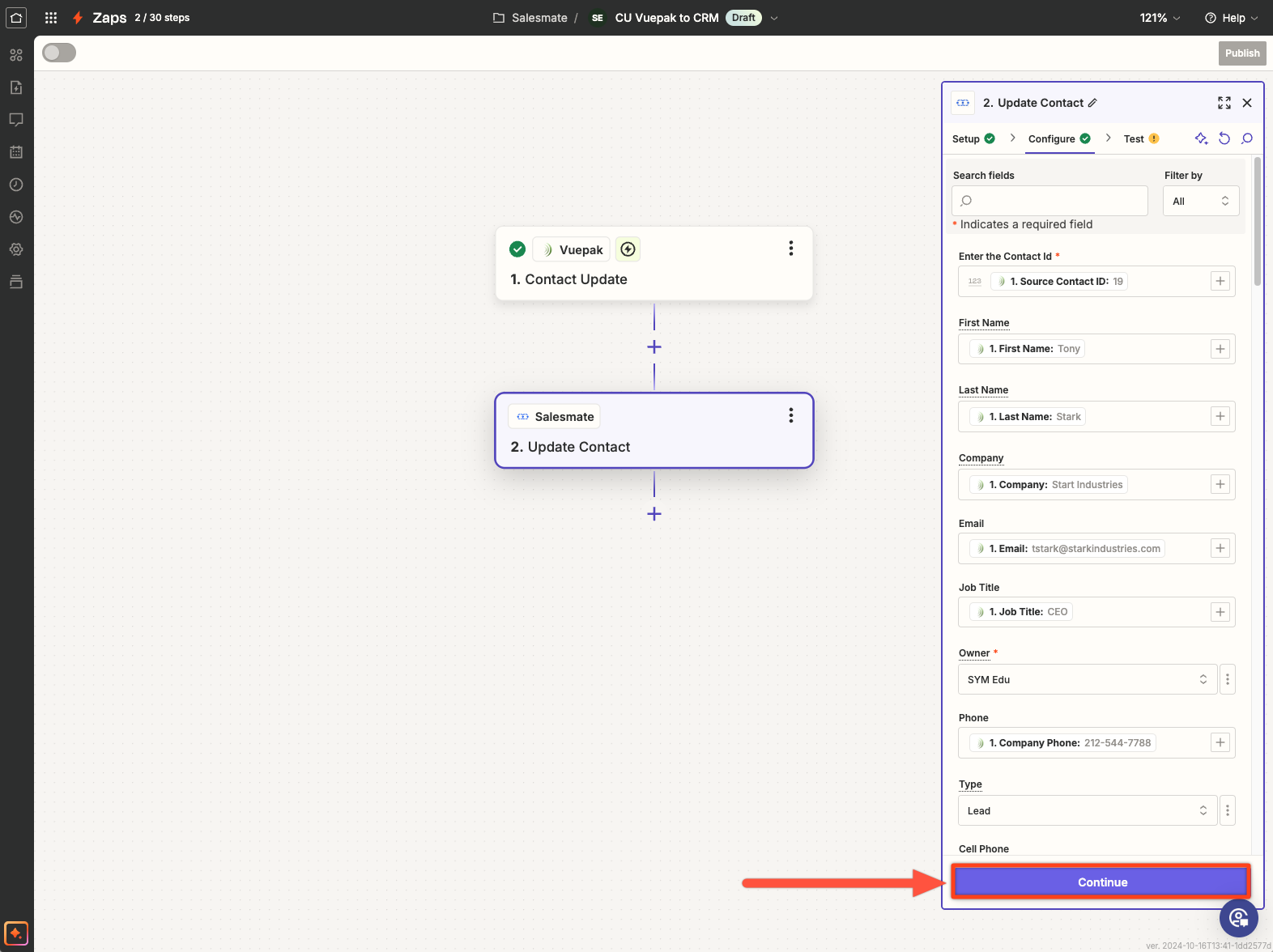Toggle the Zap on/off switch
Screen dimensions: 1273x952
(x=59, y=53)
